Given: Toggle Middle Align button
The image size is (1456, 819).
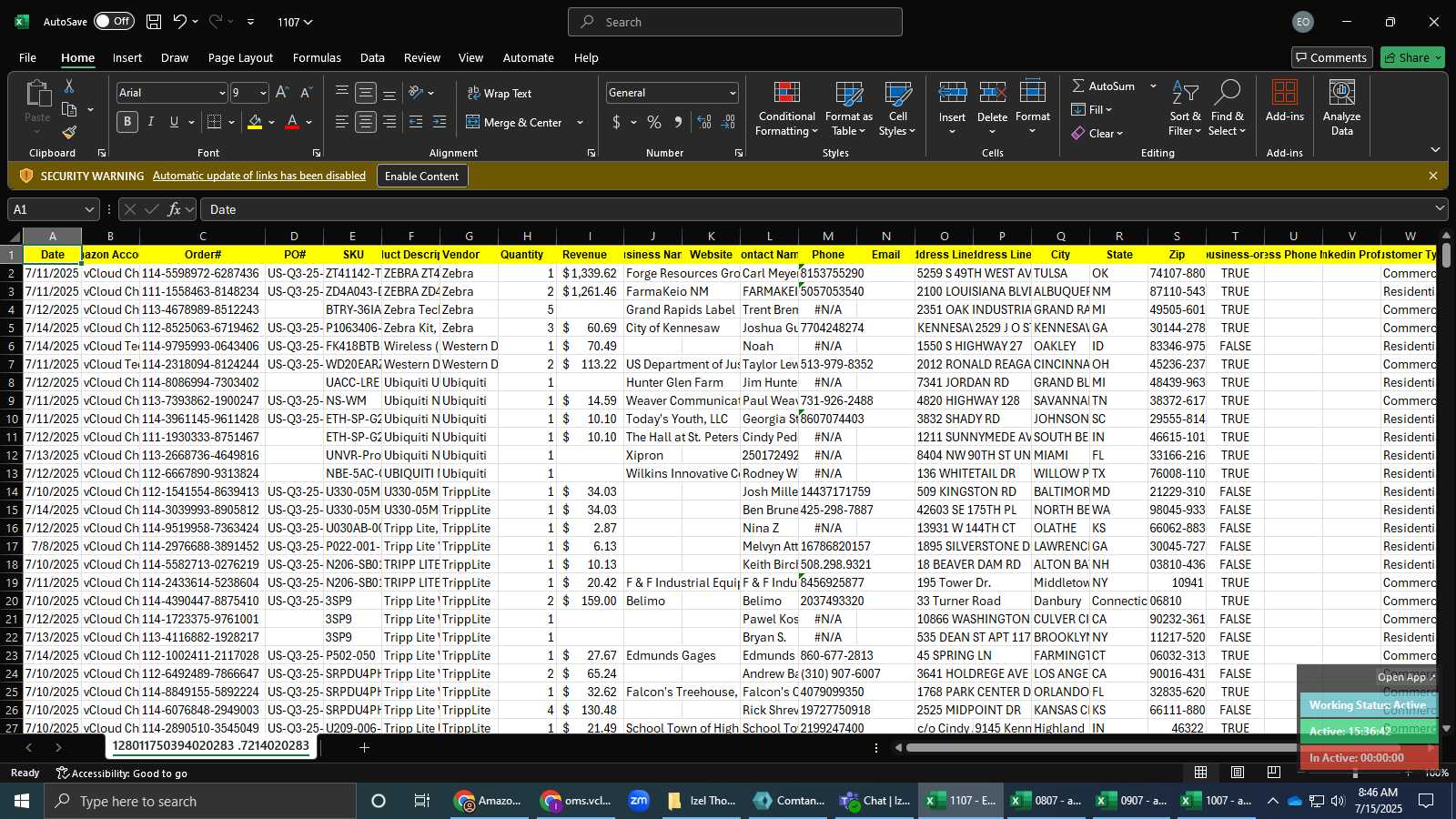Looking at the screenshot, I should coord(366,93).
